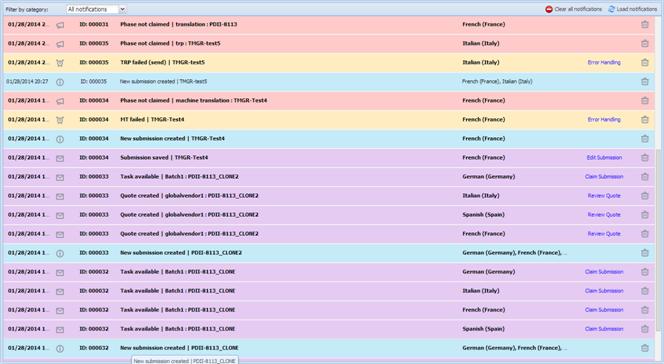The height and width of the screenshot is (364, 664).
Task: Delete the 'MT failed | TMGR-Test4' notification
Action: point(645,120)
